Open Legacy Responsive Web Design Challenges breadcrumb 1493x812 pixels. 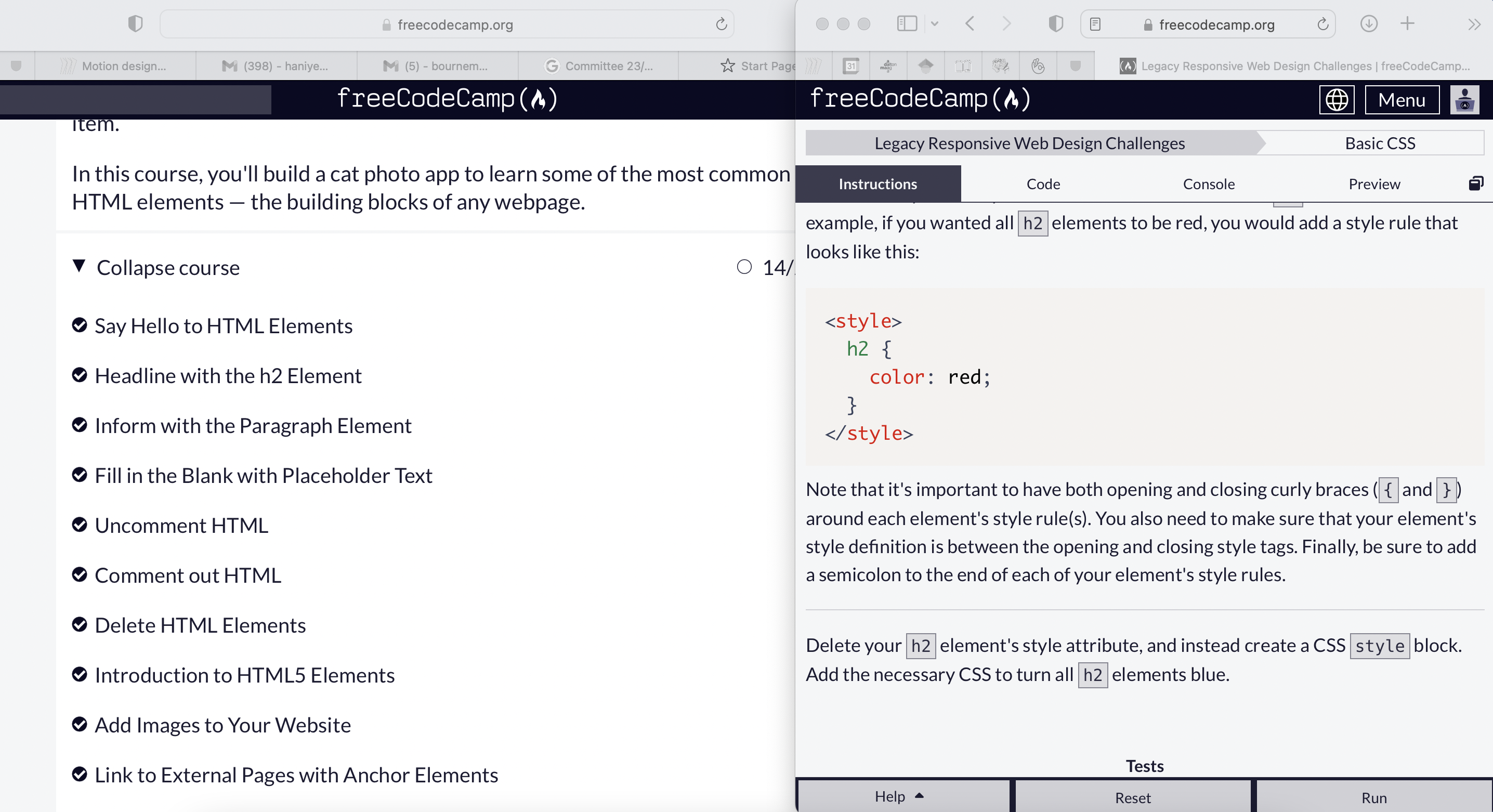(x=1029, y=143)
